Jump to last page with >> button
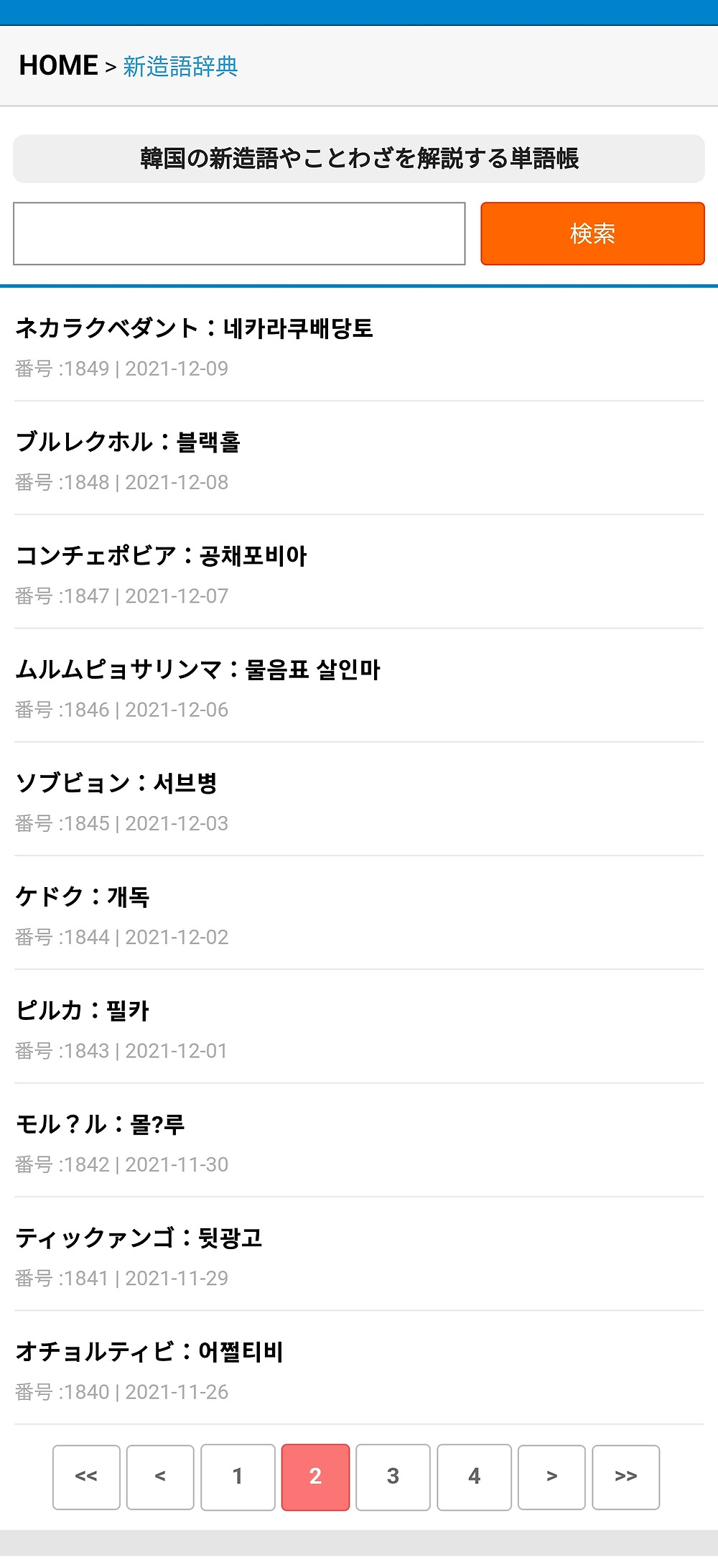Screen dimensions: 718x1568 point(625,1477)
